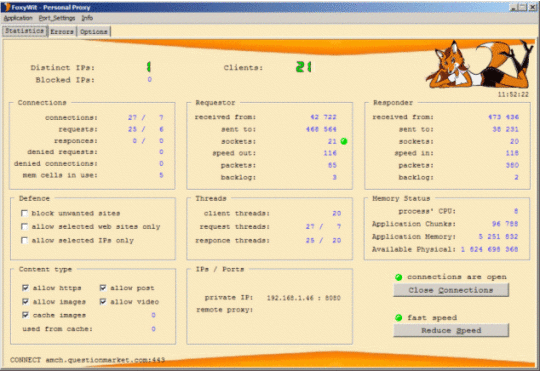Click the responce threads label
Viewport: 540px width, 371px height.
click(232, 240)
